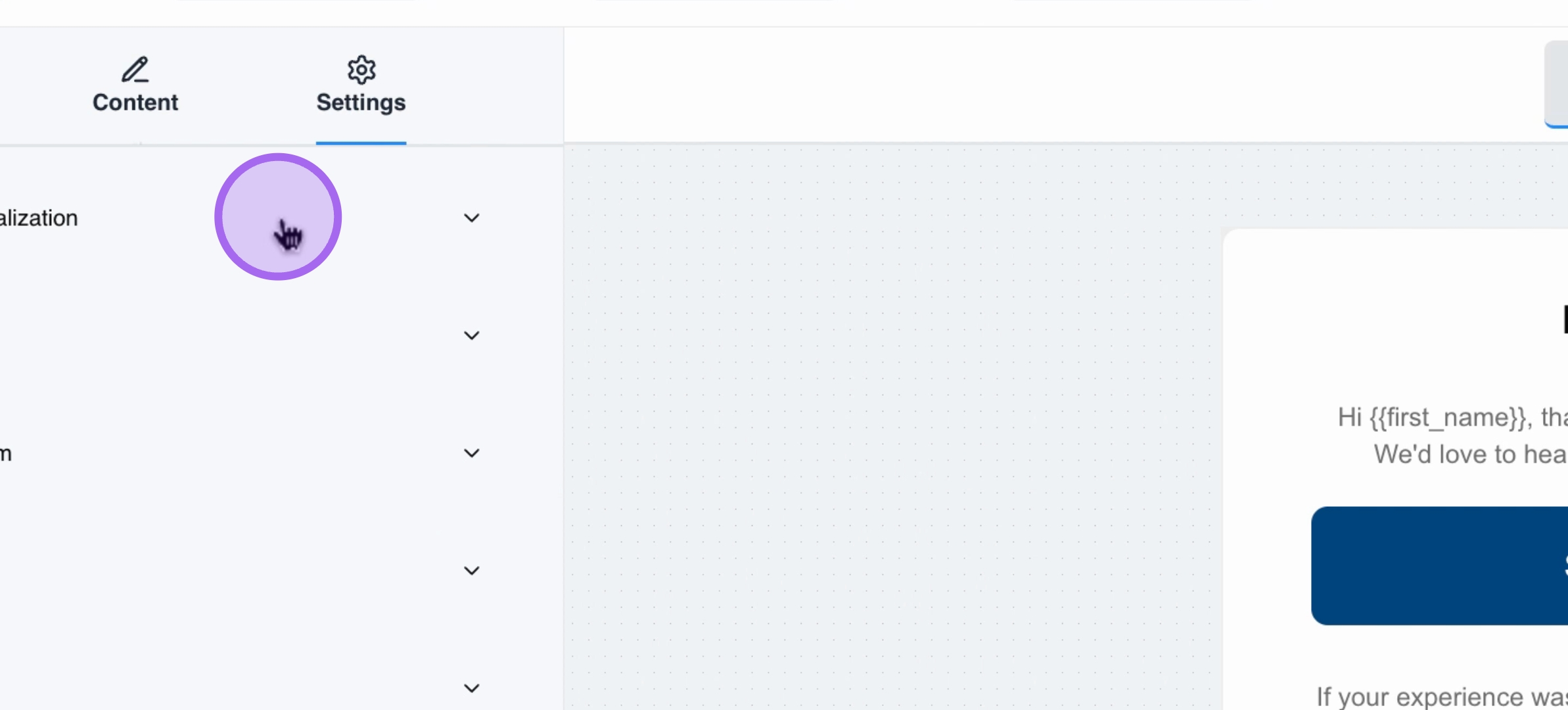Click the gear icon above Settings
This screenshot has height=710, width=1568.
click(x=361, y=70)
